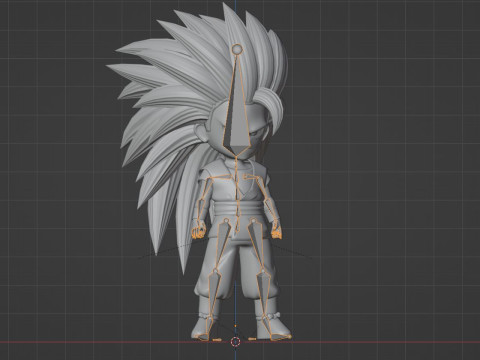The width and height of the screenshot is (480, 360).
Task: Select the finger bones of the viewer's-left hand
Action: [198, 233]
